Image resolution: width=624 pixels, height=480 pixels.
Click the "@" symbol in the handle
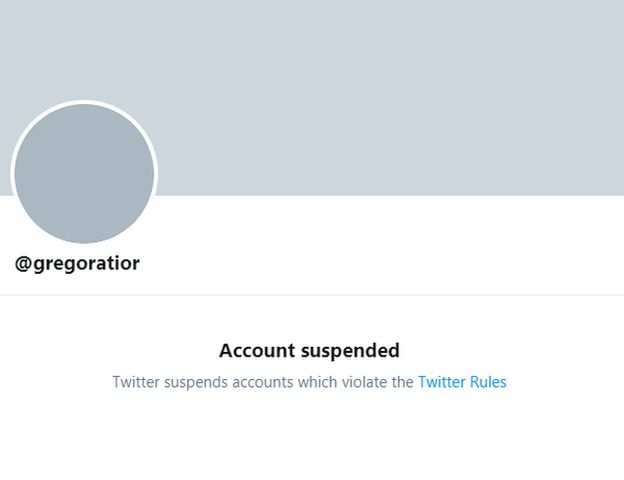click(24, 264)
